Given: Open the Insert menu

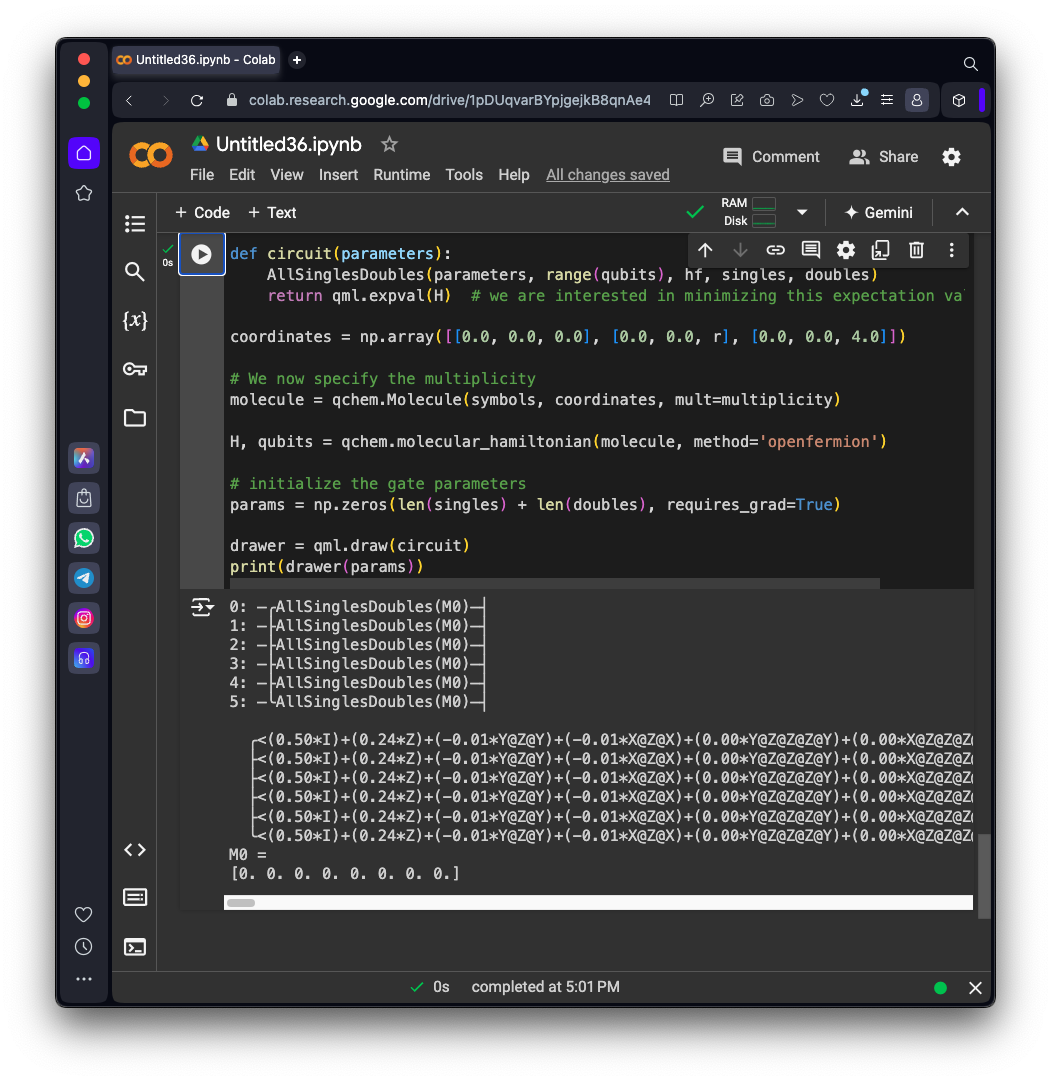Looking at the screenshot, I should [x=338, y=175].
